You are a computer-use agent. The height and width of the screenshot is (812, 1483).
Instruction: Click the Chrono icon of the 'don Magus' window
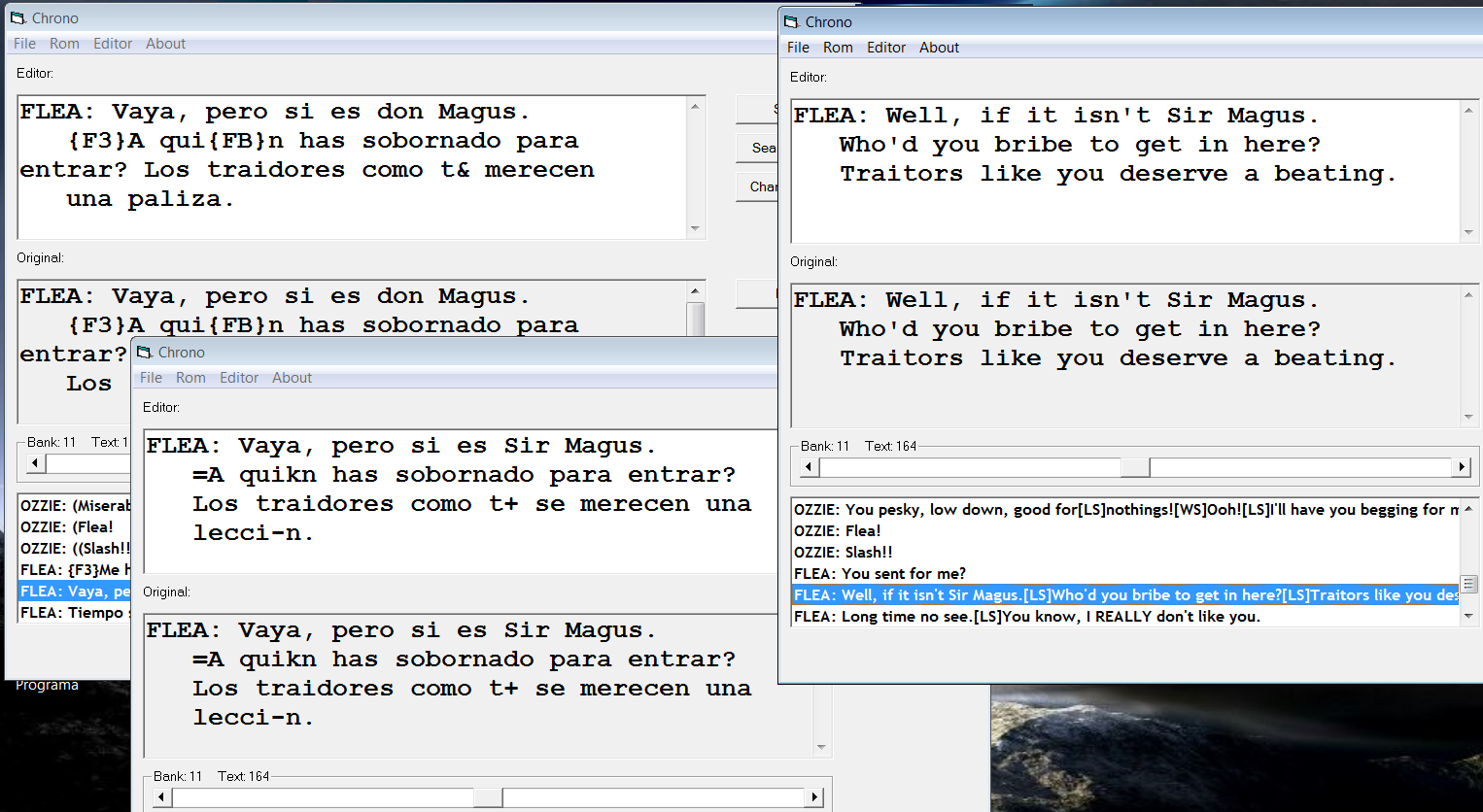(17, 18)
